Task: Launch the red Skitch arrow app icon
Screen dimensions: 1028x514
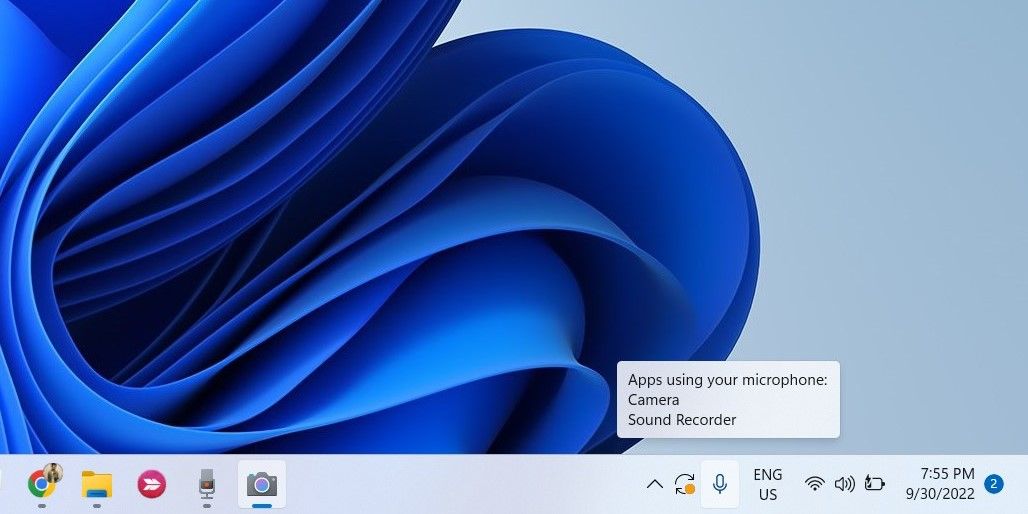Action: 151,484
